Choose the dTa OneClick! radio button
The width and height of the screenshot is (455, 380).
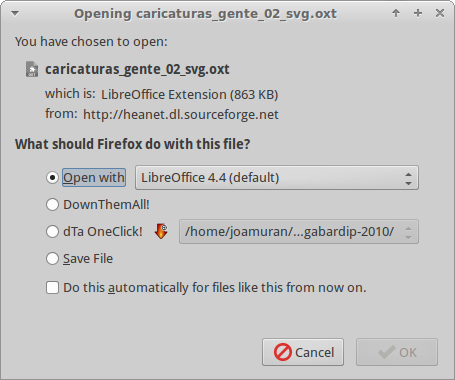click(x=52, y=231)
